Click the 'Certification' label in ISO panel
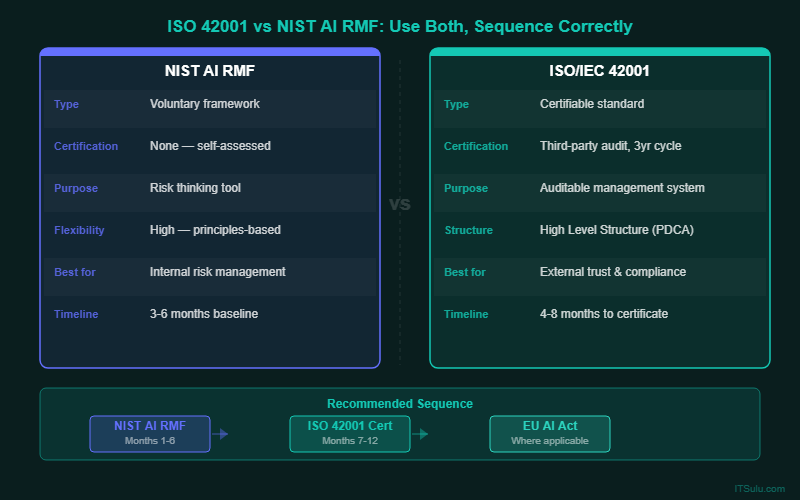The width and height of the screenshot is (800, 500). [x=476, y=146]
